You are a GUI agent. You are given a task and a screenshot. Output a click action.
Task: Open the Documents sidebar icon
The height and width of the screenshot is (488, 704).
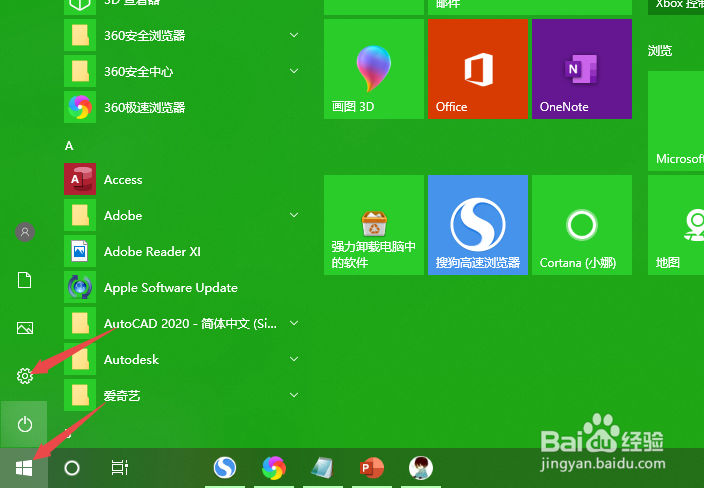pos(25,280)
